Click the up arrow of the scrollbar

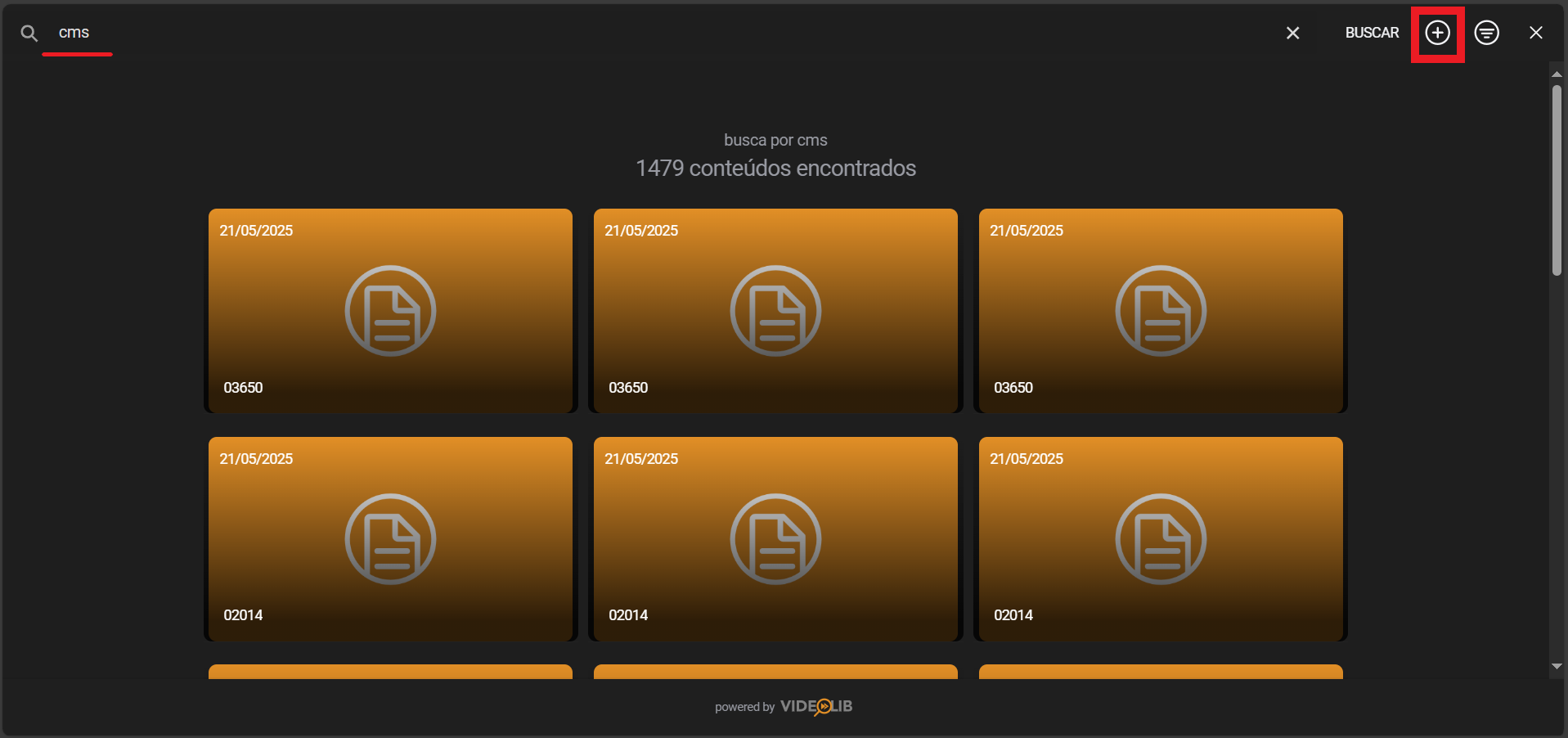(x=1557, y=74)
